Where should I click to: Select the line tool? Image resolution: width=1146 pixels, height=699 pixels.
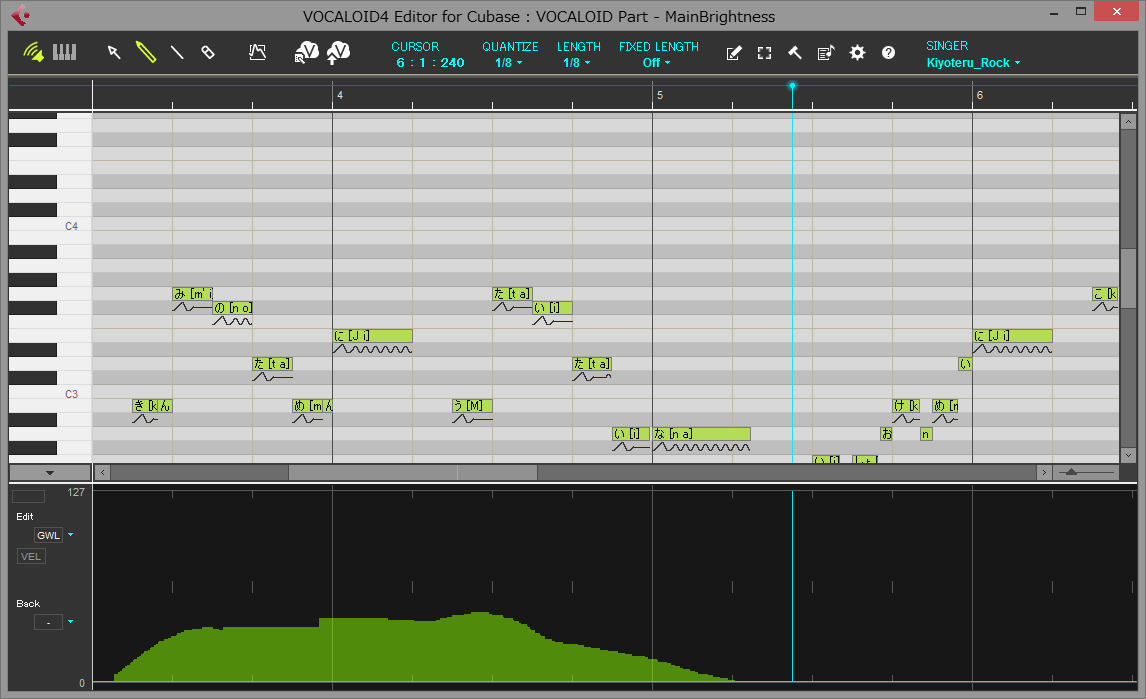click(177, 52)
